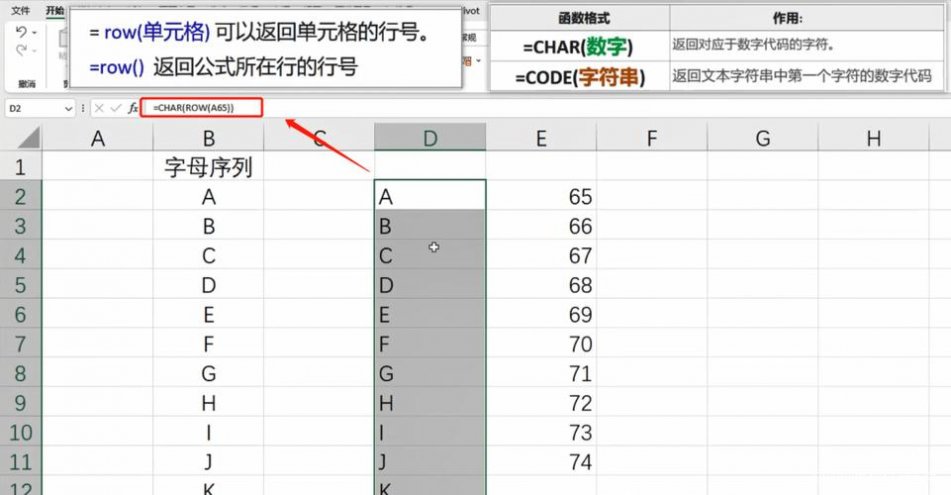Click cell B2 containing A
This screenshot has height=495, width=951.
[209, 196]
